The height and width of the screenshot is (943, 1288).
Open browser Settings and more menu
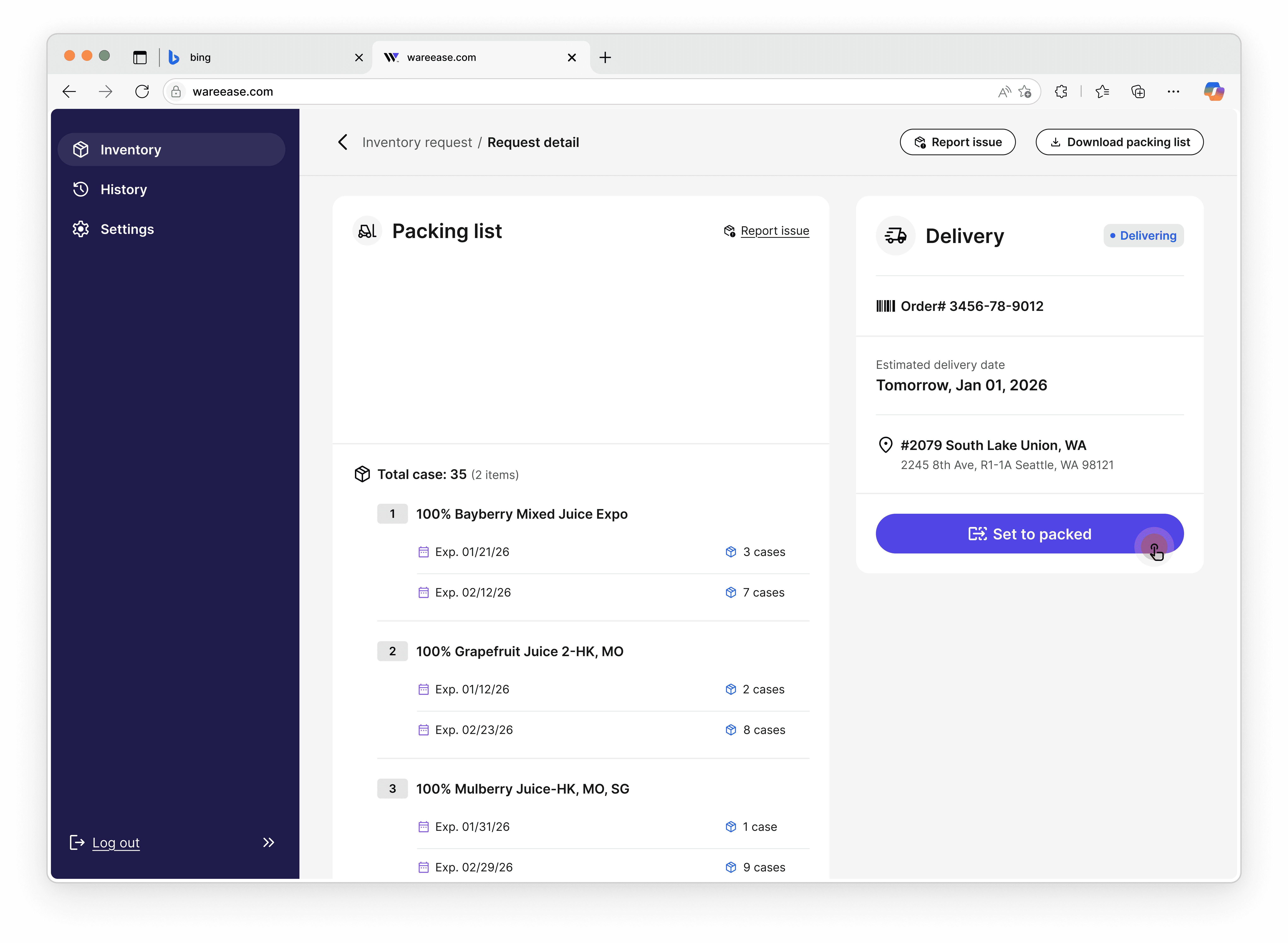click(1173, 91)
